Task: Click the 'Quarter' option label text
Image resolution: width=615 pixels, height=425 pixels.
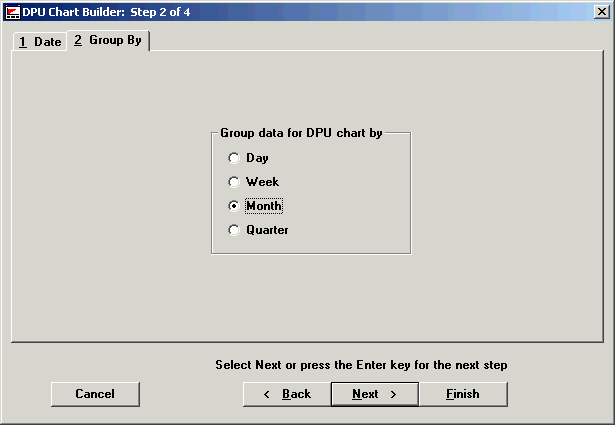Action: click(x=267, y=230)
